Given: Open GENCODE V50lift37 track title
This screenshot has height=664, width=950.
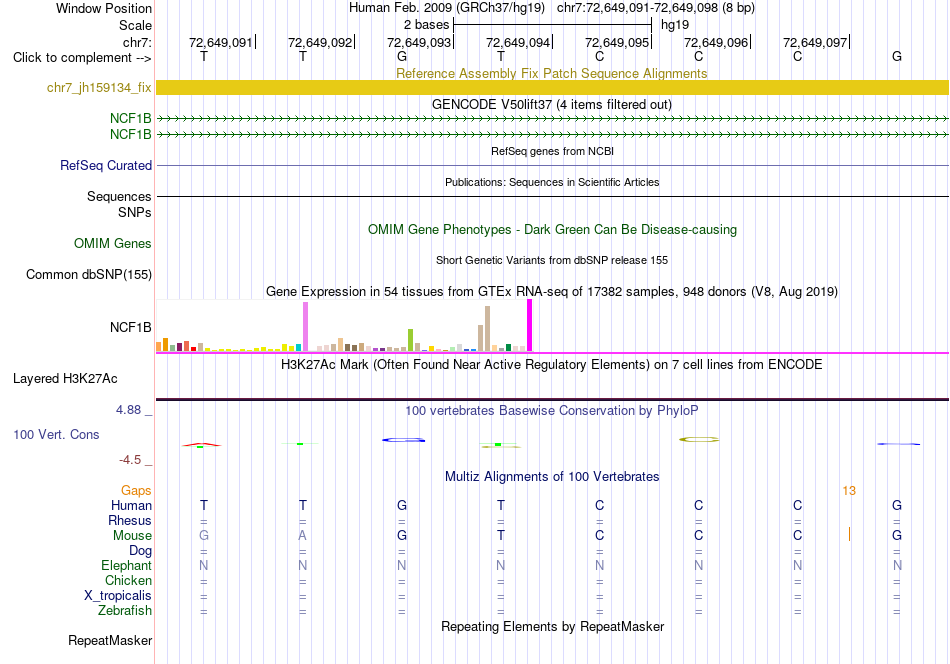Looking at the screenshot, I should tap(552, 104).
